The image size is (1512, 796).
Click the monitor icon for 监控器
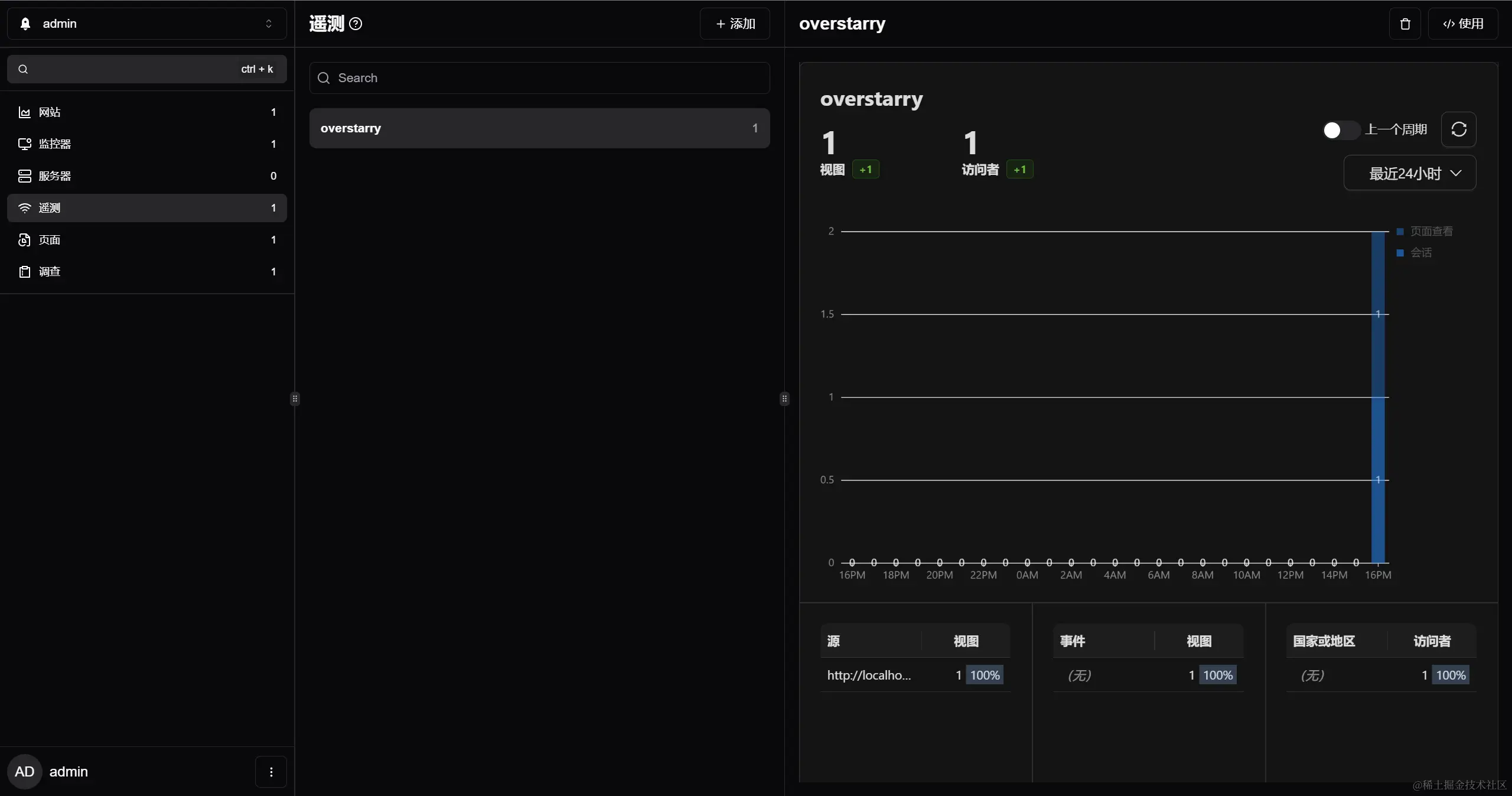tap(24, 144)
